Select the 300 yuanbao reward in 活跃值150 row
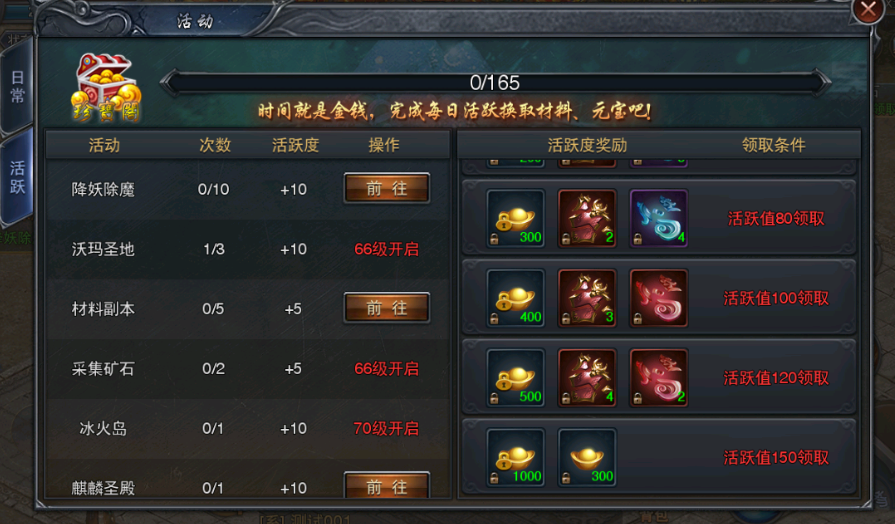The image size is (895, 524). tap(587, 458)
